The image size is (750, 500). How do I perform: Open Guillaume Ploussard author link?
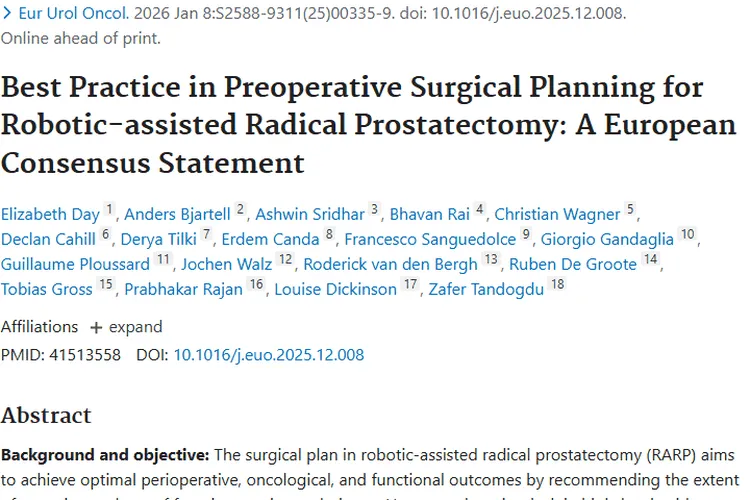76,265
